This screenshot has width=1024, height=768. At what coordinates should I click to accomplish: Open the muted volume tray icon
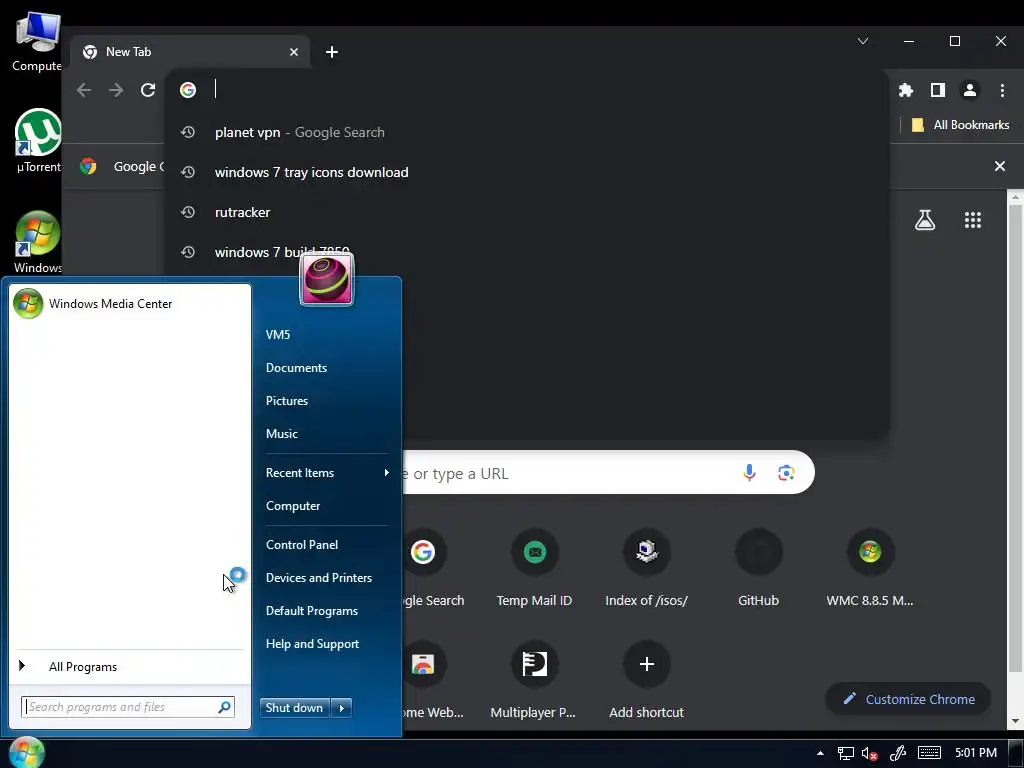pyautogui.click(x=869, y=754)
